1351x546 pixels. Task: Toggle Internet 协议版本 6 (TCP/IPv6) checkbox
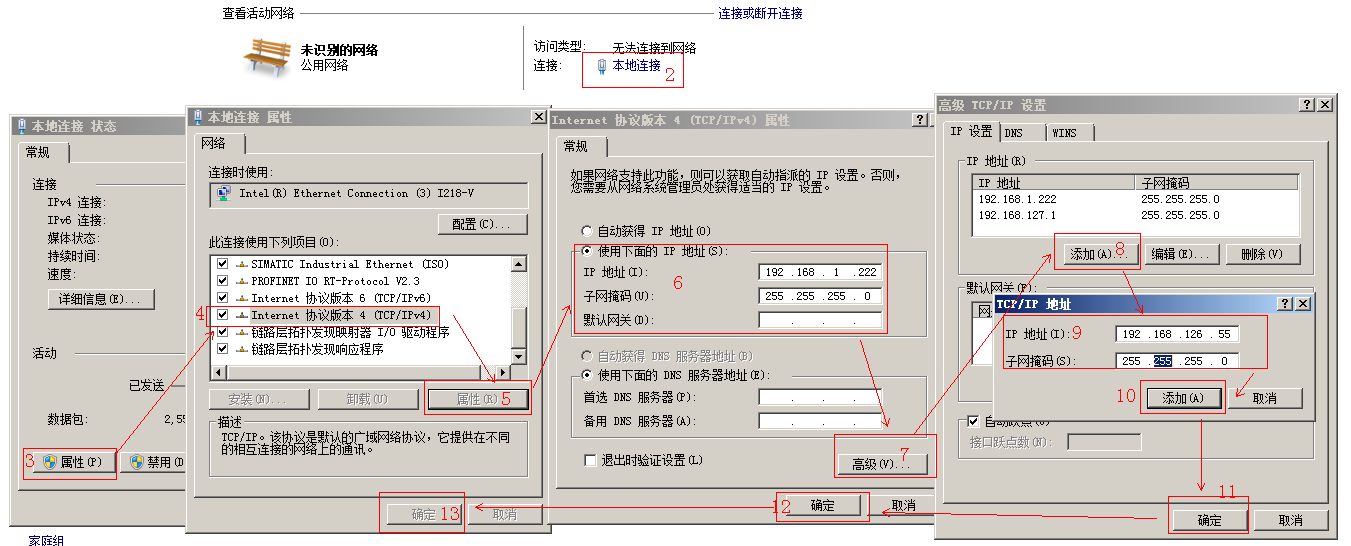click(222, 298)
